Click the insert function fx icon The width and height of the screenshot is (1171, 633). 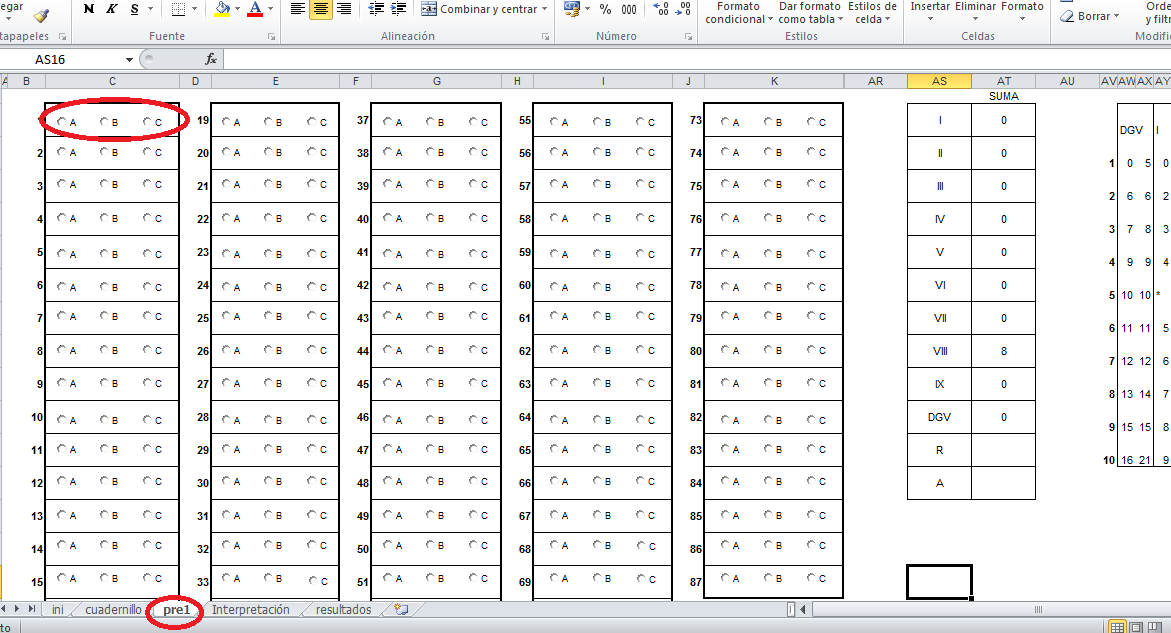coord(211,59)
